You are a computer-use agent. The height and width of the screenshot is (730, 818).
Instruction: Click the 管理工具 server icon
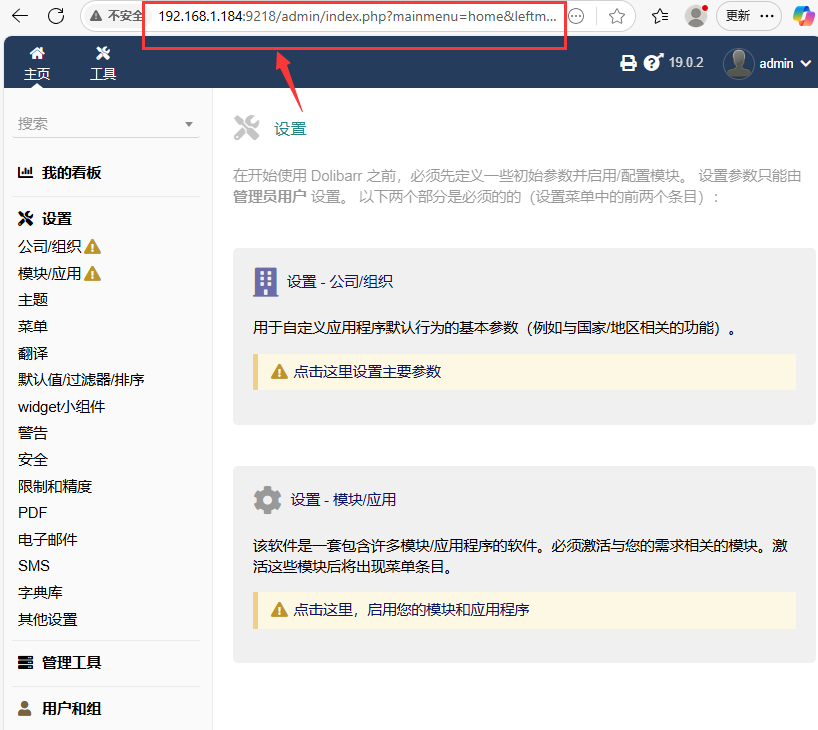25,663
